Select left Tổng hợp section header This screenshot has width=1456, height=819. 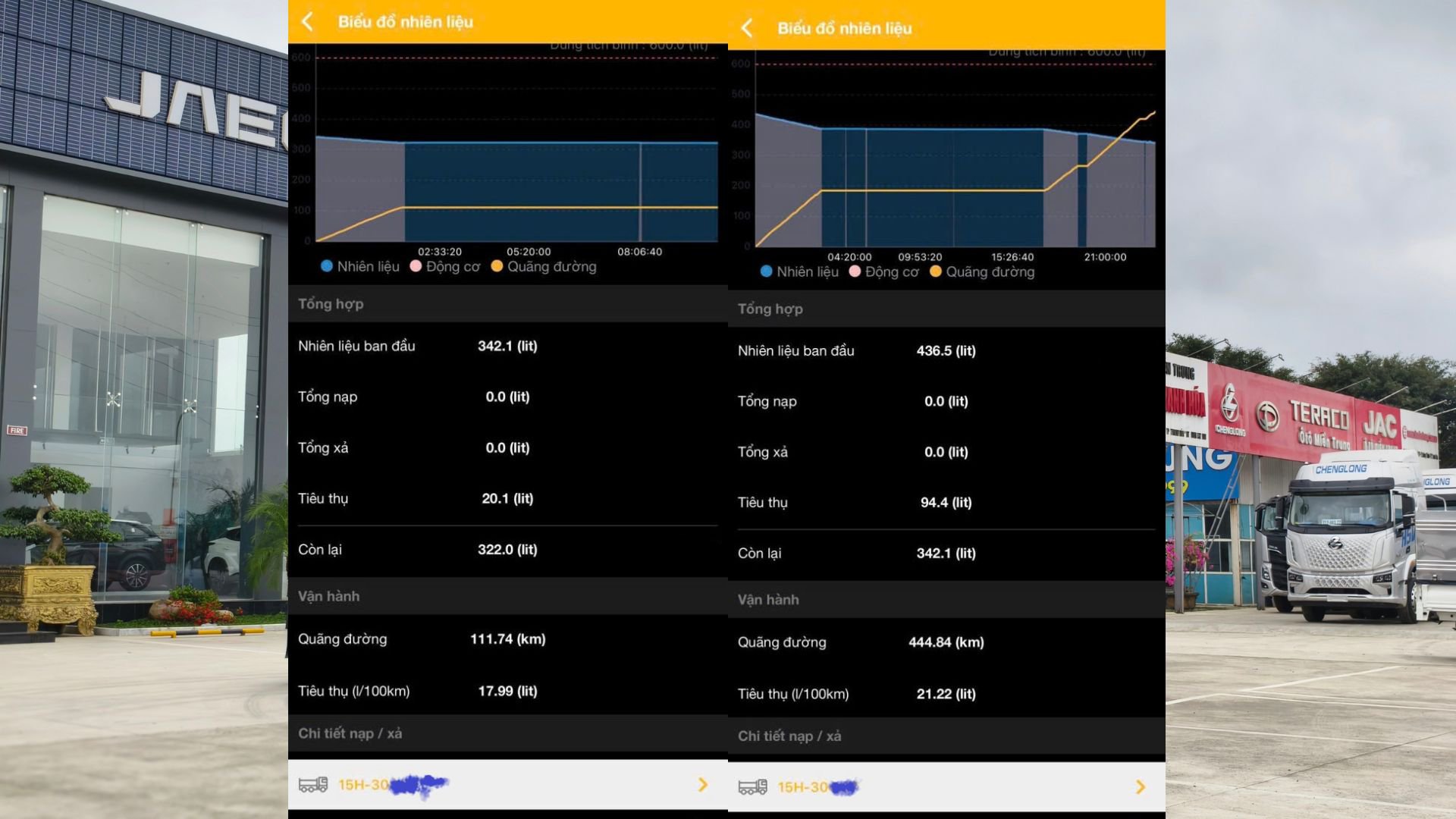pos(331,304)
